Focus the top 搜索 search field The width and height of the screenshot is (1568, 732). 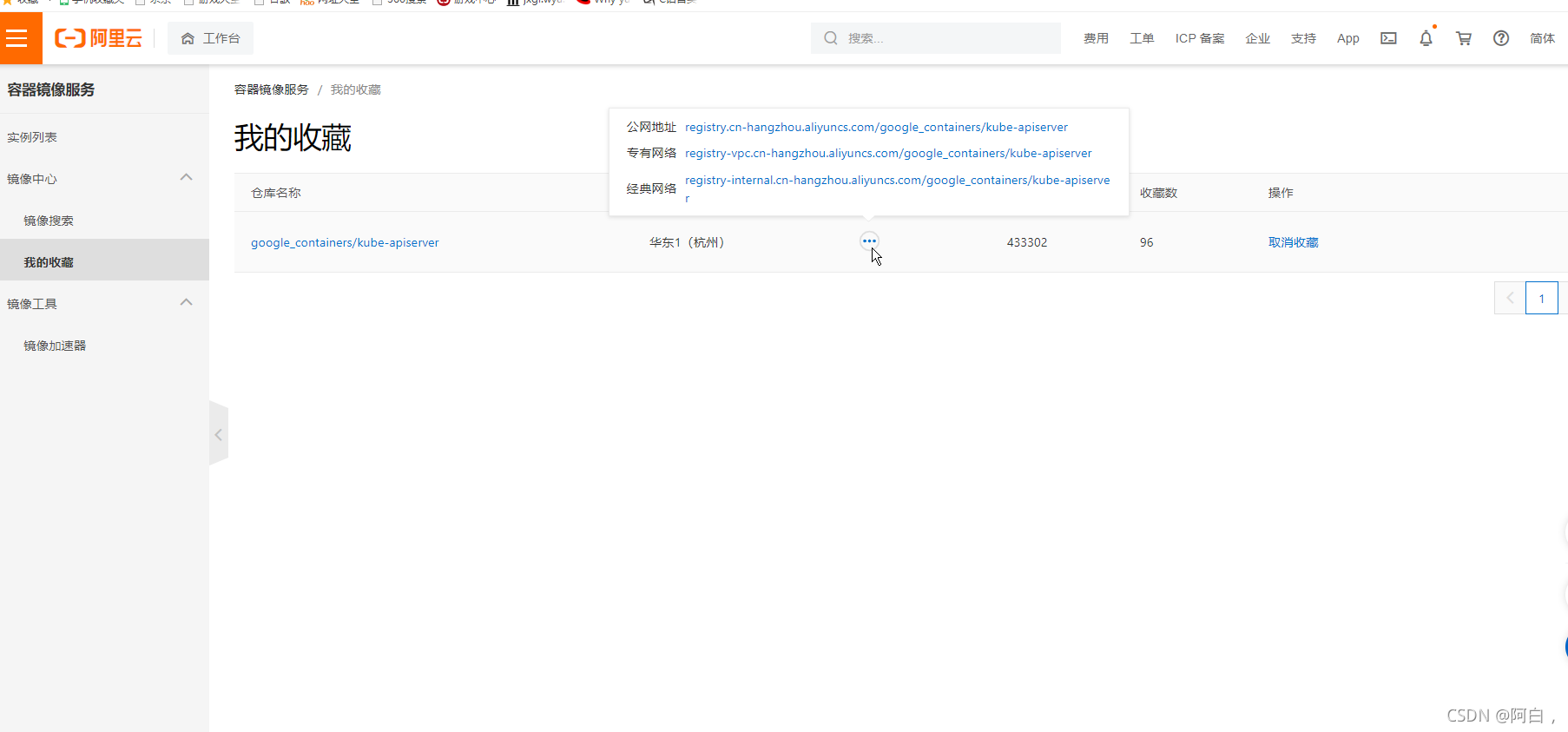936,38
